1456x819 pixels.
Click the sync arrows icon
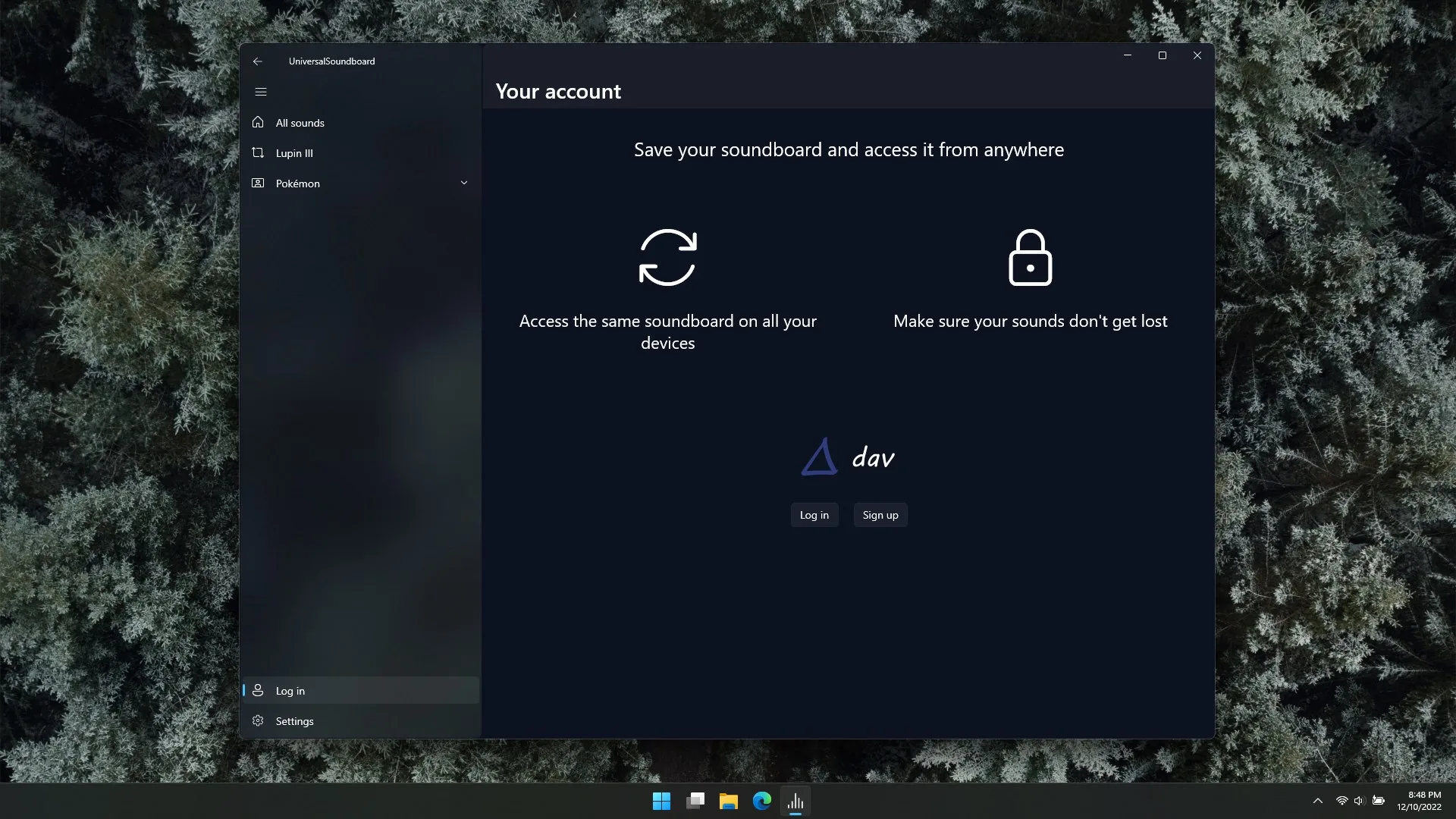668,258
